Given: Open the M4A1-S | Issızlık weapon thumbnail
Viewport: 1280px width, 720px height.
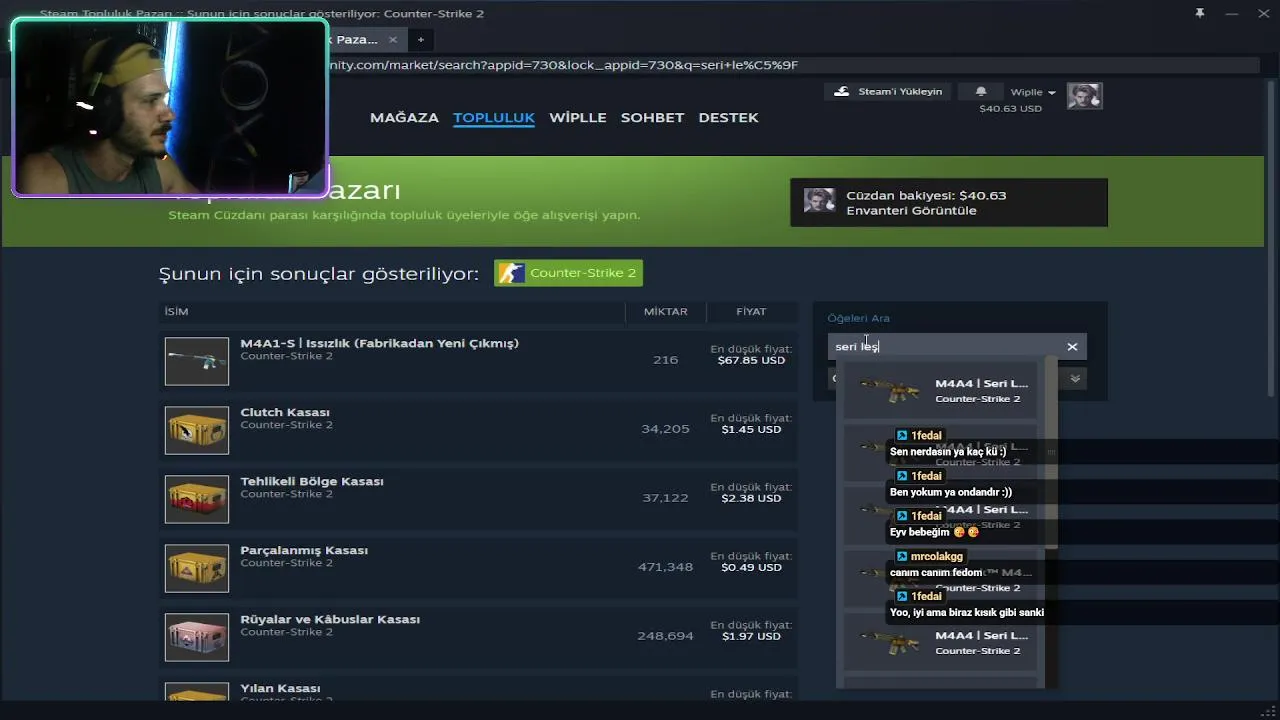Looking at the screenshot, I should click(x=197, y=361).
